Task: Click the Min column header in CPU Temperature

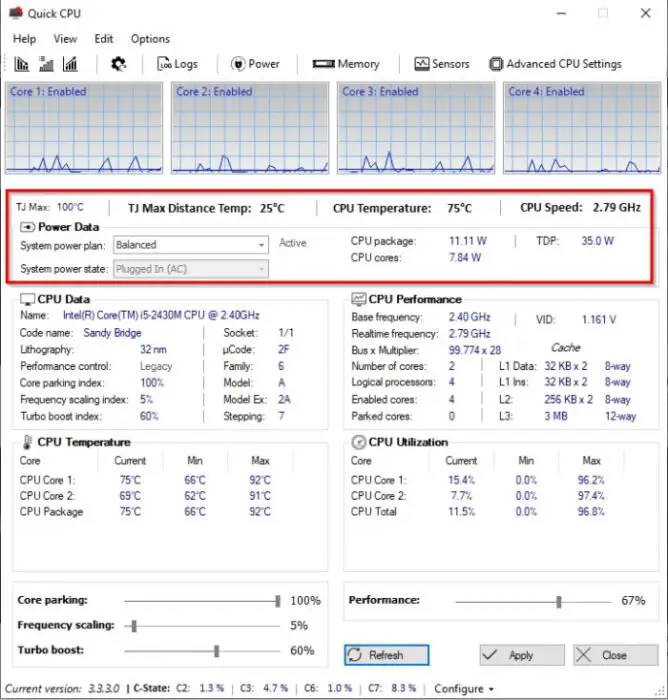Action: [x=195, y=460]
